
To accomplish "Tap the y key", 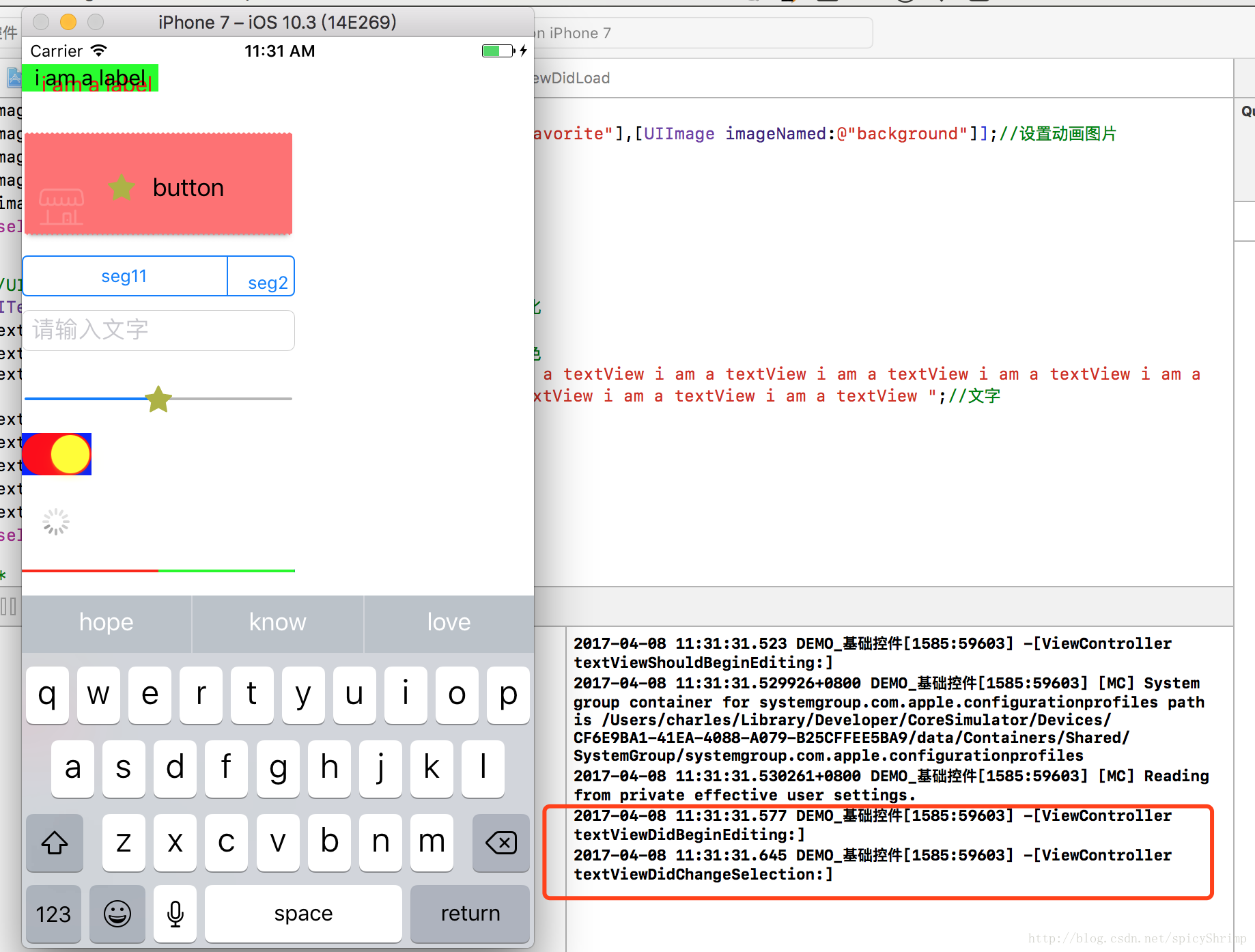I will coord(303,695).
